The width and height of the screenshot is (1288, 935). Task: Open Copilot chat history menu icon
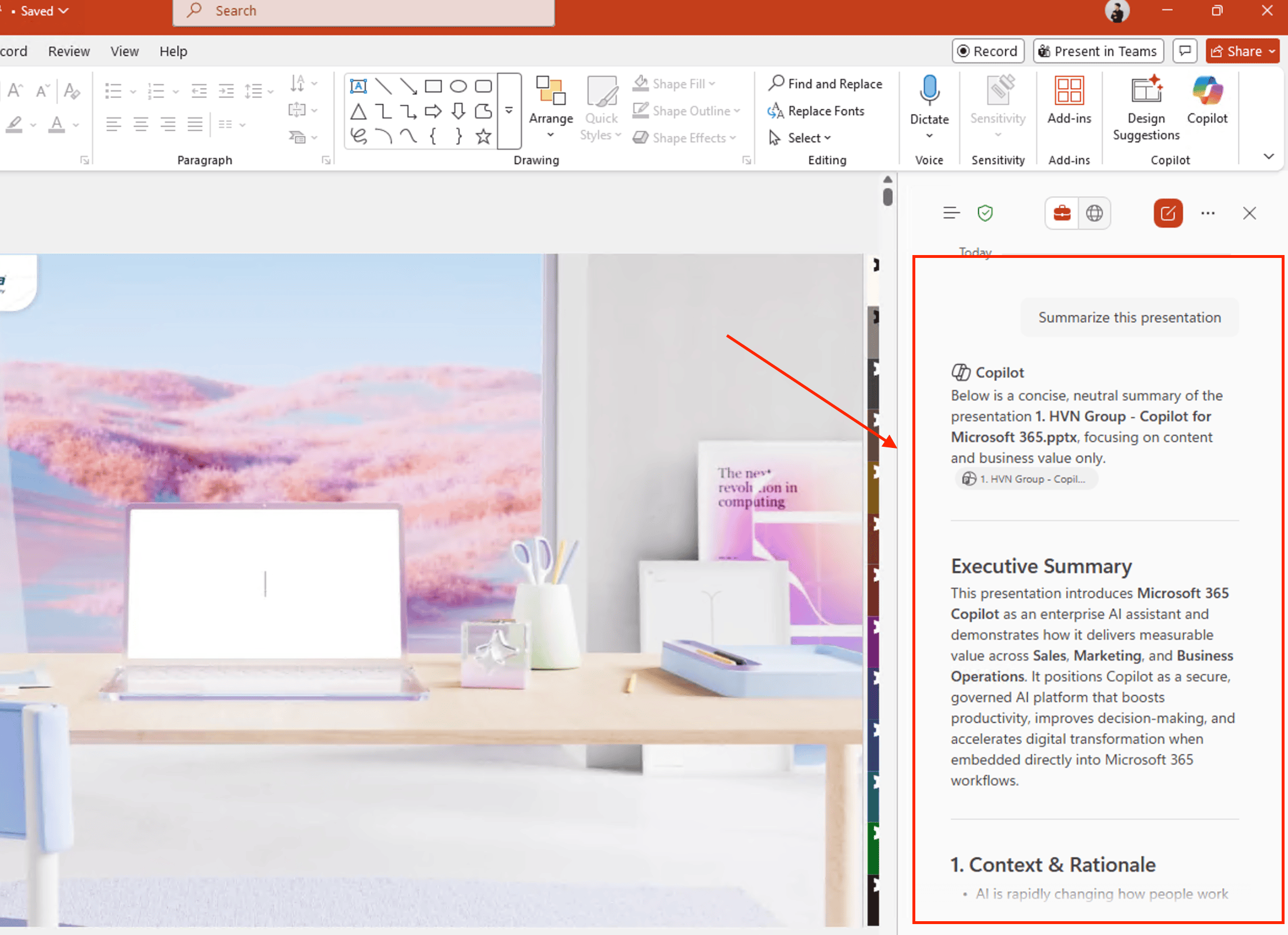click(x=951, y=214)
